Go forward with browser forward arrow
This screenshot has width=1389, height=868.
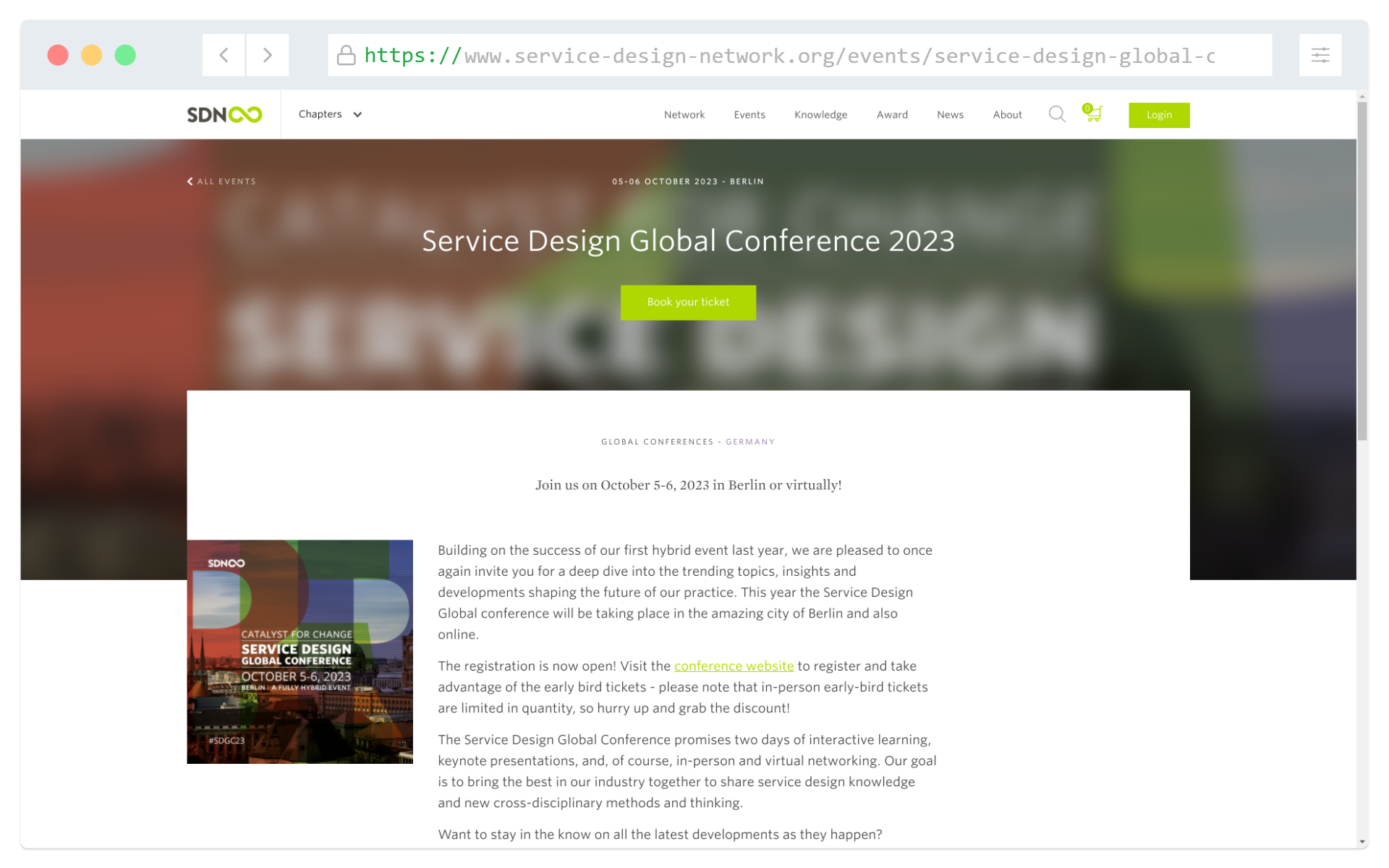[268, 55]
